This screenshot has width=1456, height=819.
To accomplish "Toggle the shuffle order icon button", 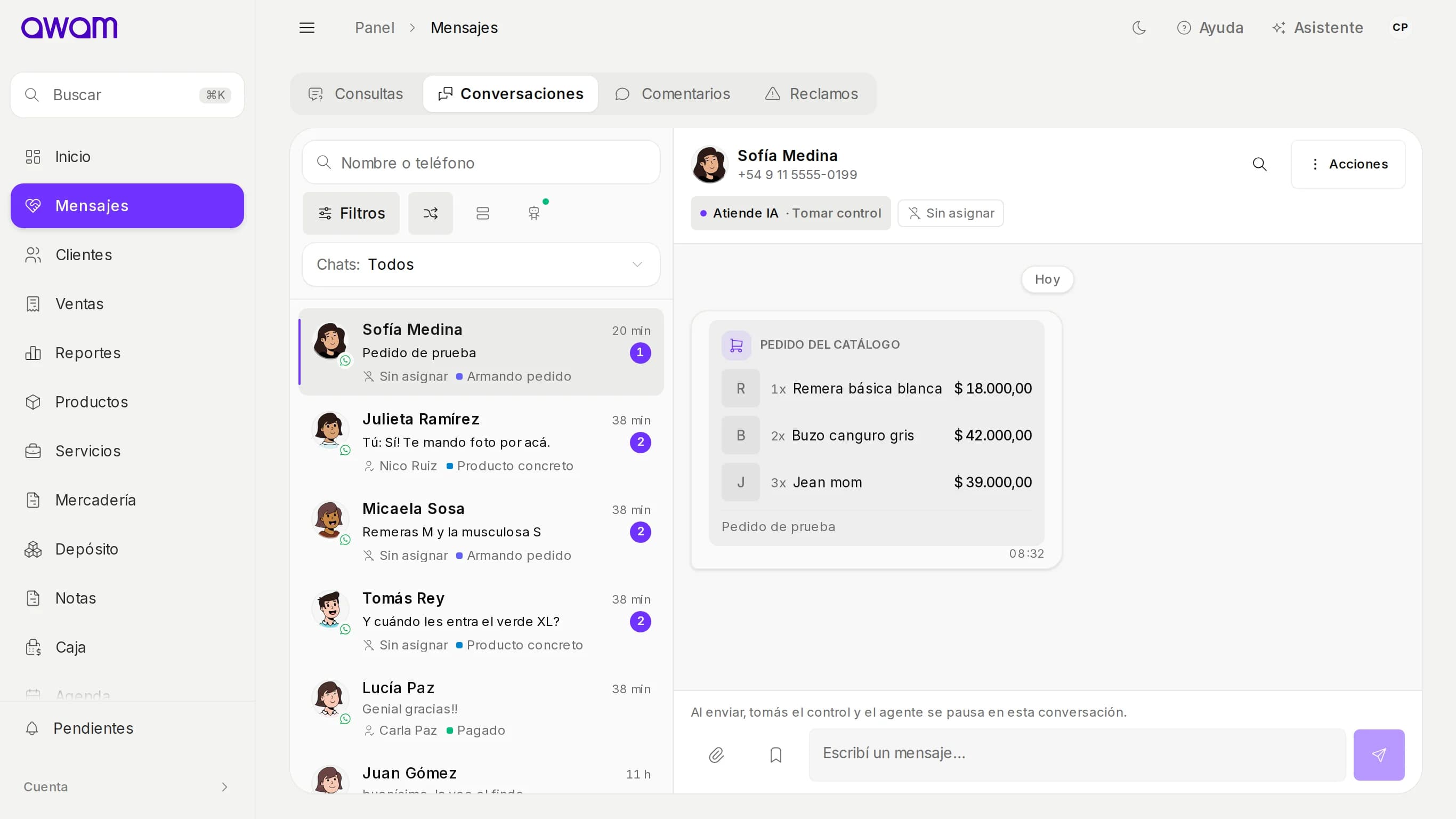I will (431, 213).
